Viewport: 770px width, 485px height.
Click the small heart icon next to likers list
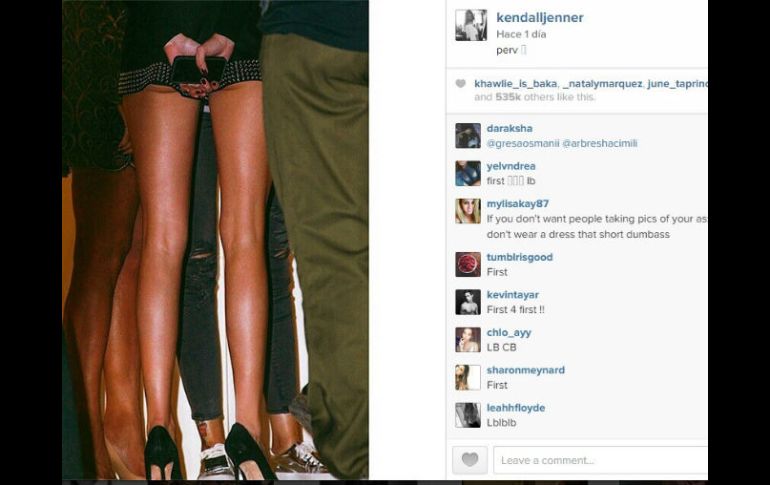click(460, 83)
